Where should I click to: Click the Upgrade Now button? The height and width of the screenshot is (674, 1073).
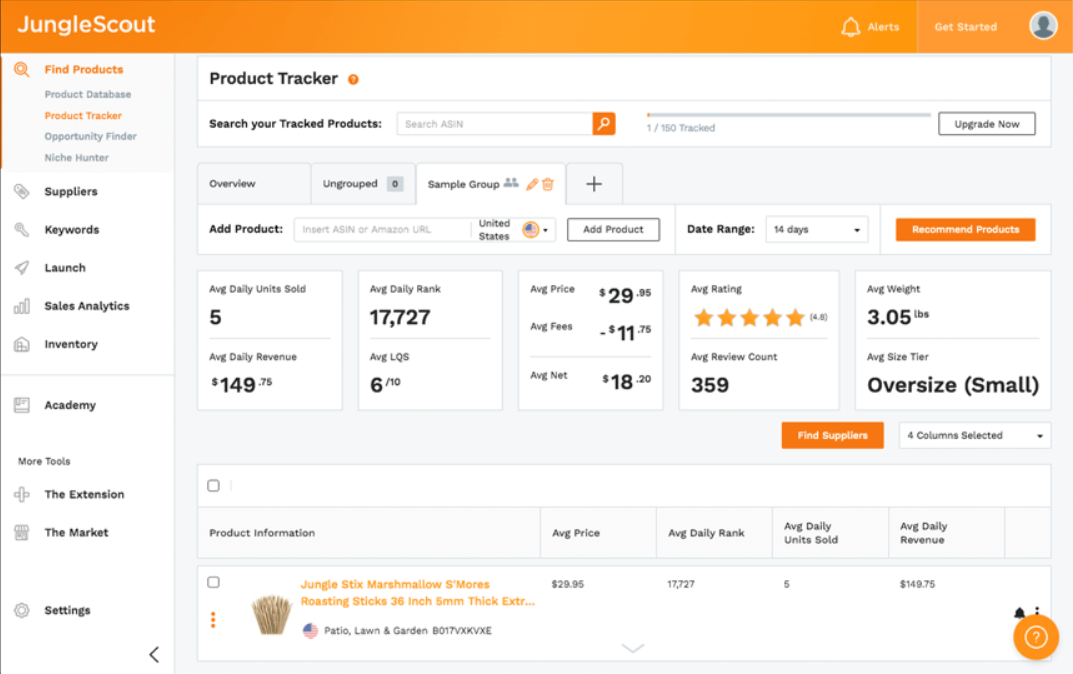[986, 124]
